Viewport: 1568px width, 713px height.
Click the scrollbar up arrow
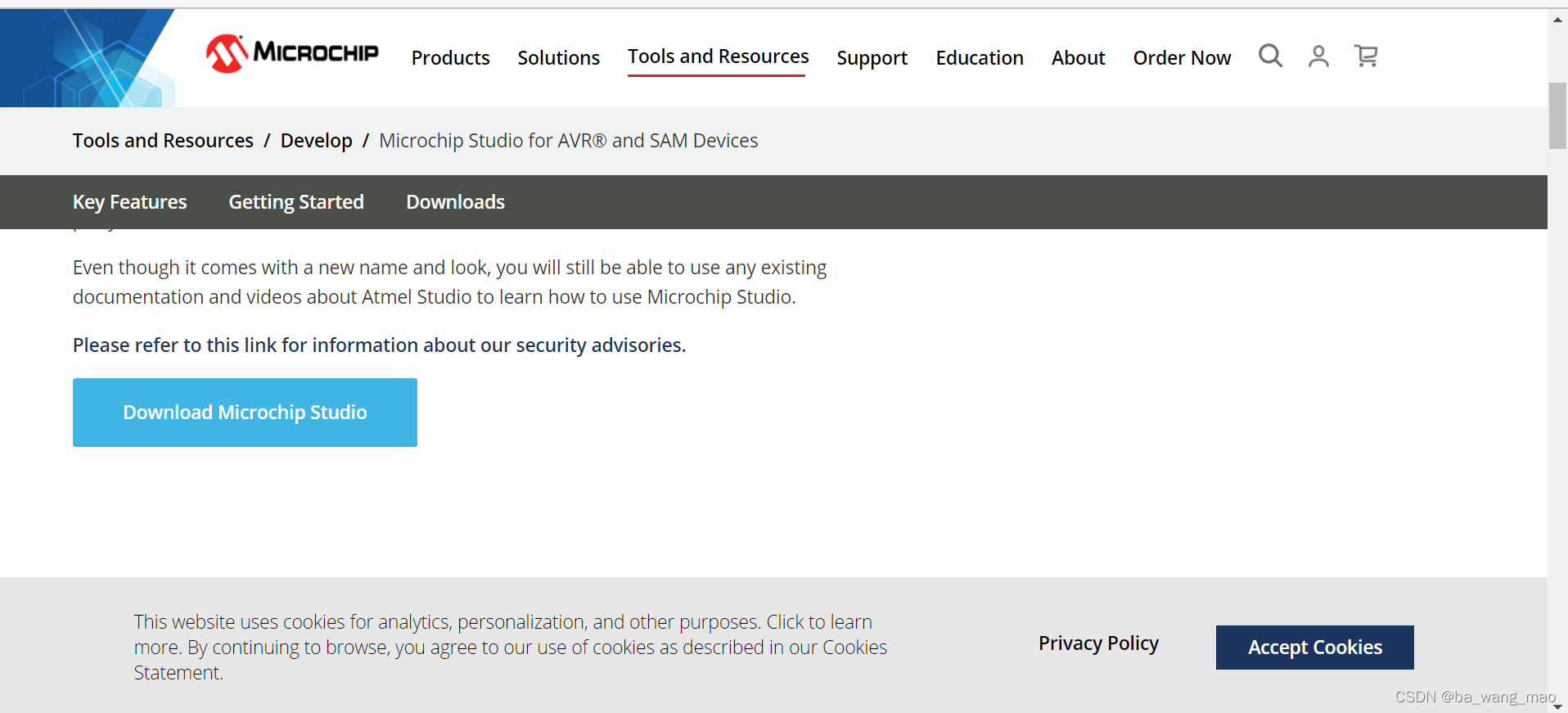[1557, 20]
